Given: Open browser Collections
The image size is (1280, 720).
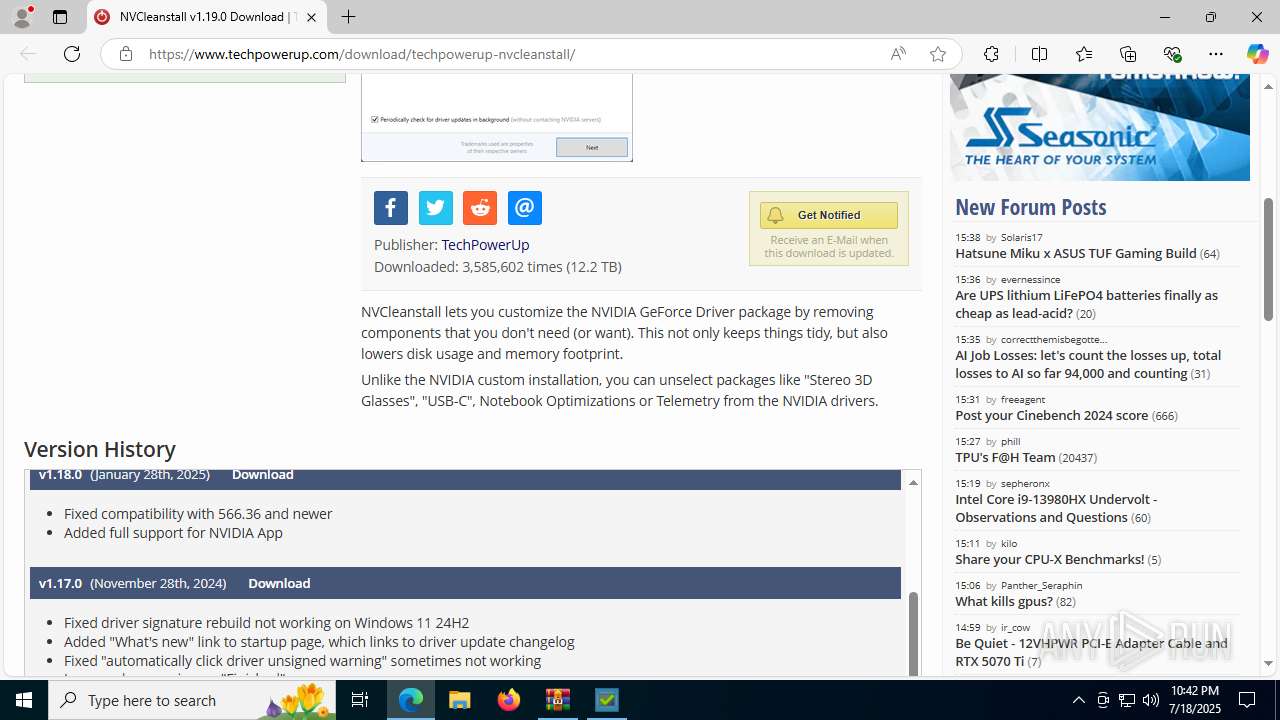Looking at the screenshot, I should coord(1128,54).
